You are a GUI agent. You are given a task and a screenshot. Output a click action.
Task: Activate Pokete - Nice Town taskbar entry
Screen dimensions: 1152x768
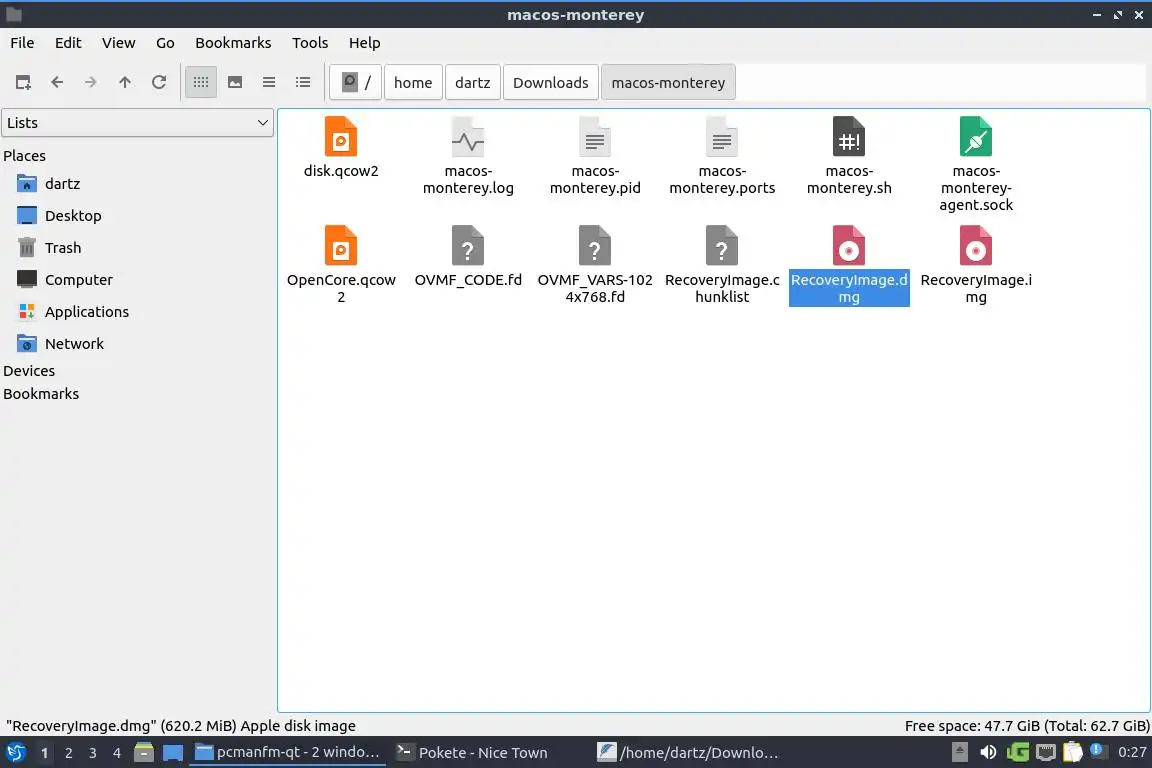472,753
